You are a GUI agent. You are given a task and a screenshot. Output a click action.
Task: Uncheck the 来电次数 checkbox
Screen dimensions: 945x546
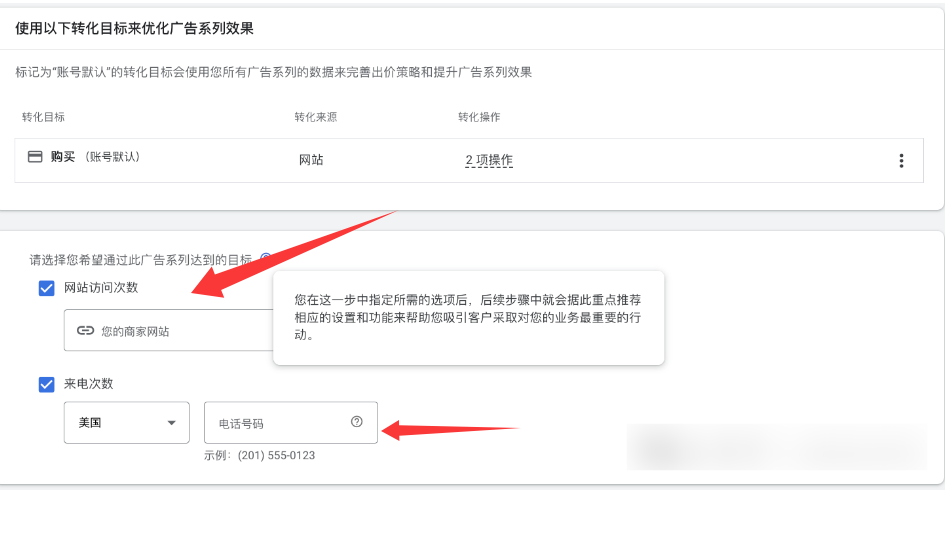[46, 384]
